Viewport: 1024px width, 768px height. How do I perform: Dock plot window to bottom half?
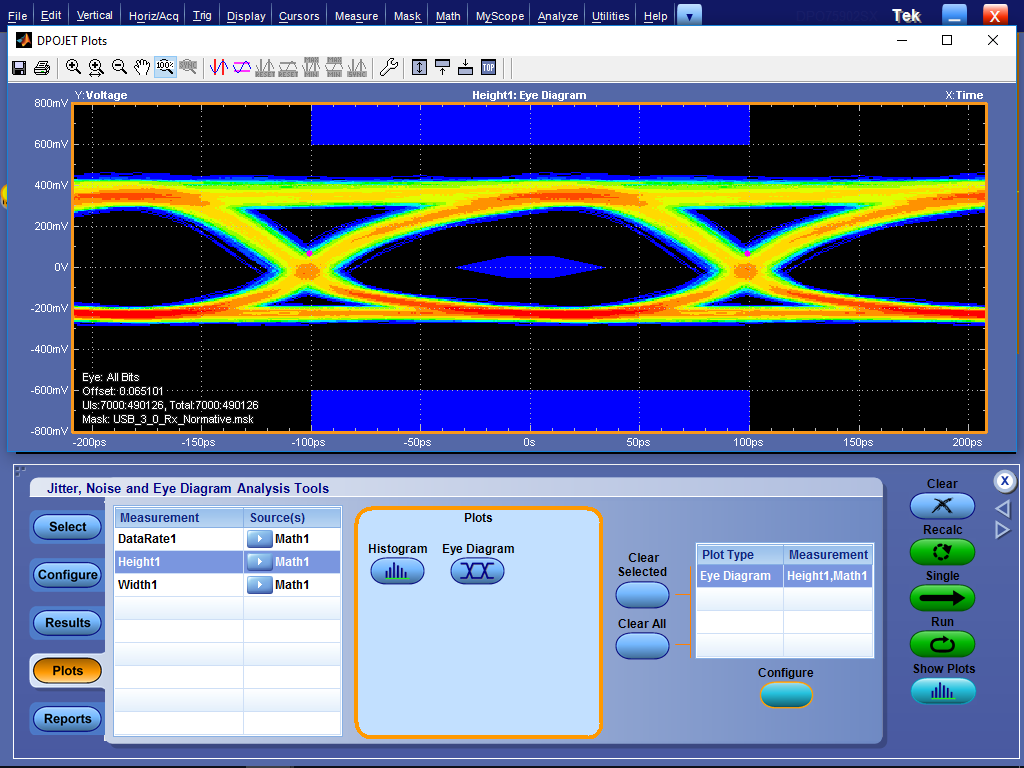(465, 67)
